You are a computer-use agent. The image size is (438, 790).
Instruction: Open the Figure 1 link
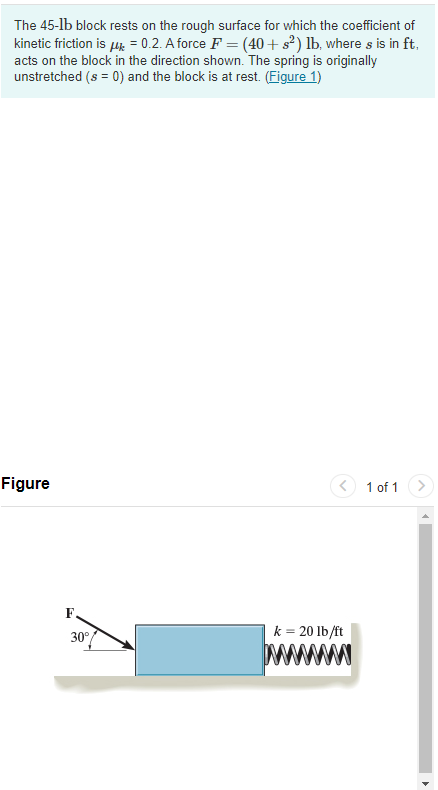292,77
